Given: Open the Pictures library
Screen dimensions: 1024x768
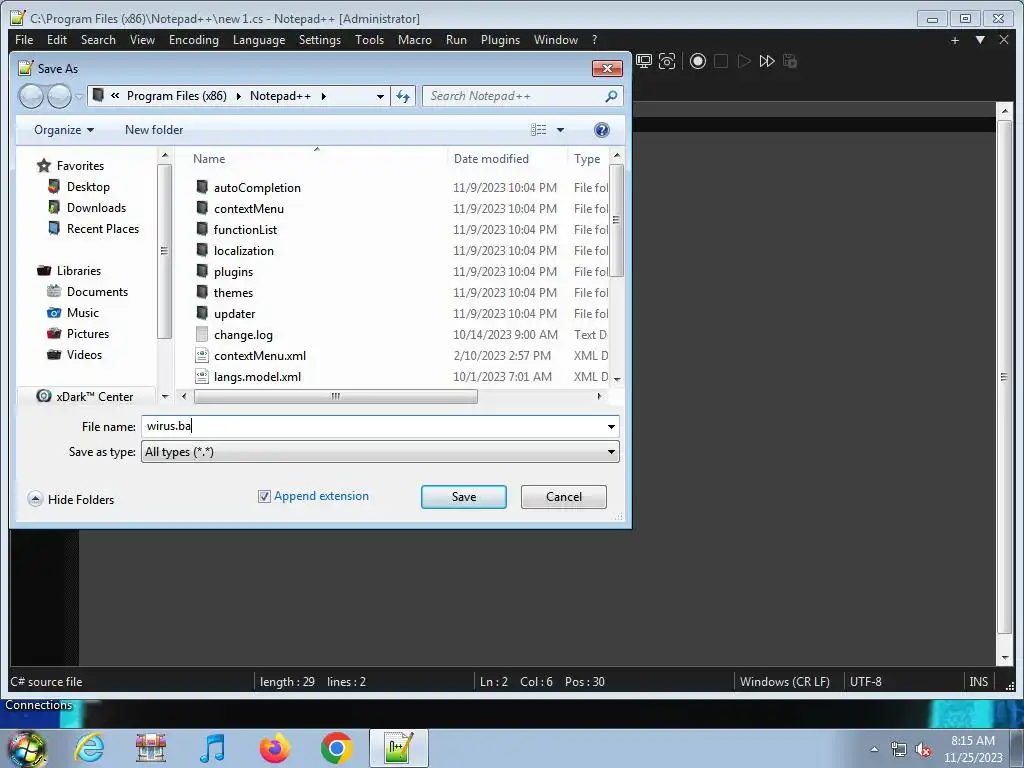Looking at the screenshot, I should [88, 333].
